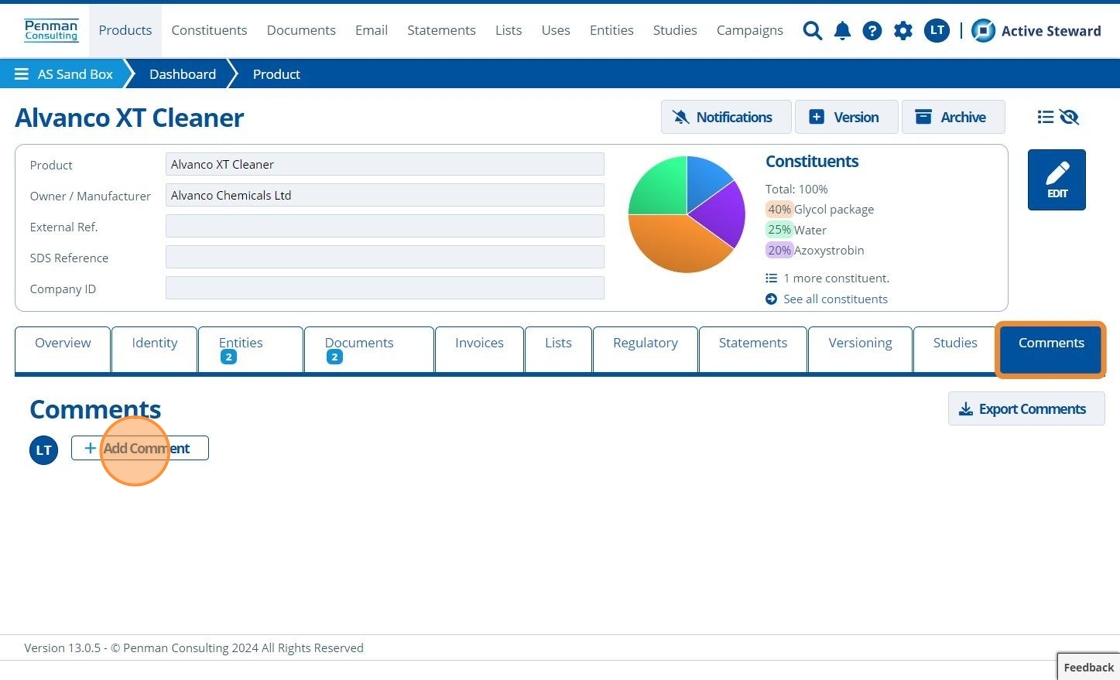Click the SDS Reference field
The height and width of the screenshot is (680, 1120).
pyautogui.click(x=385, y=257)
